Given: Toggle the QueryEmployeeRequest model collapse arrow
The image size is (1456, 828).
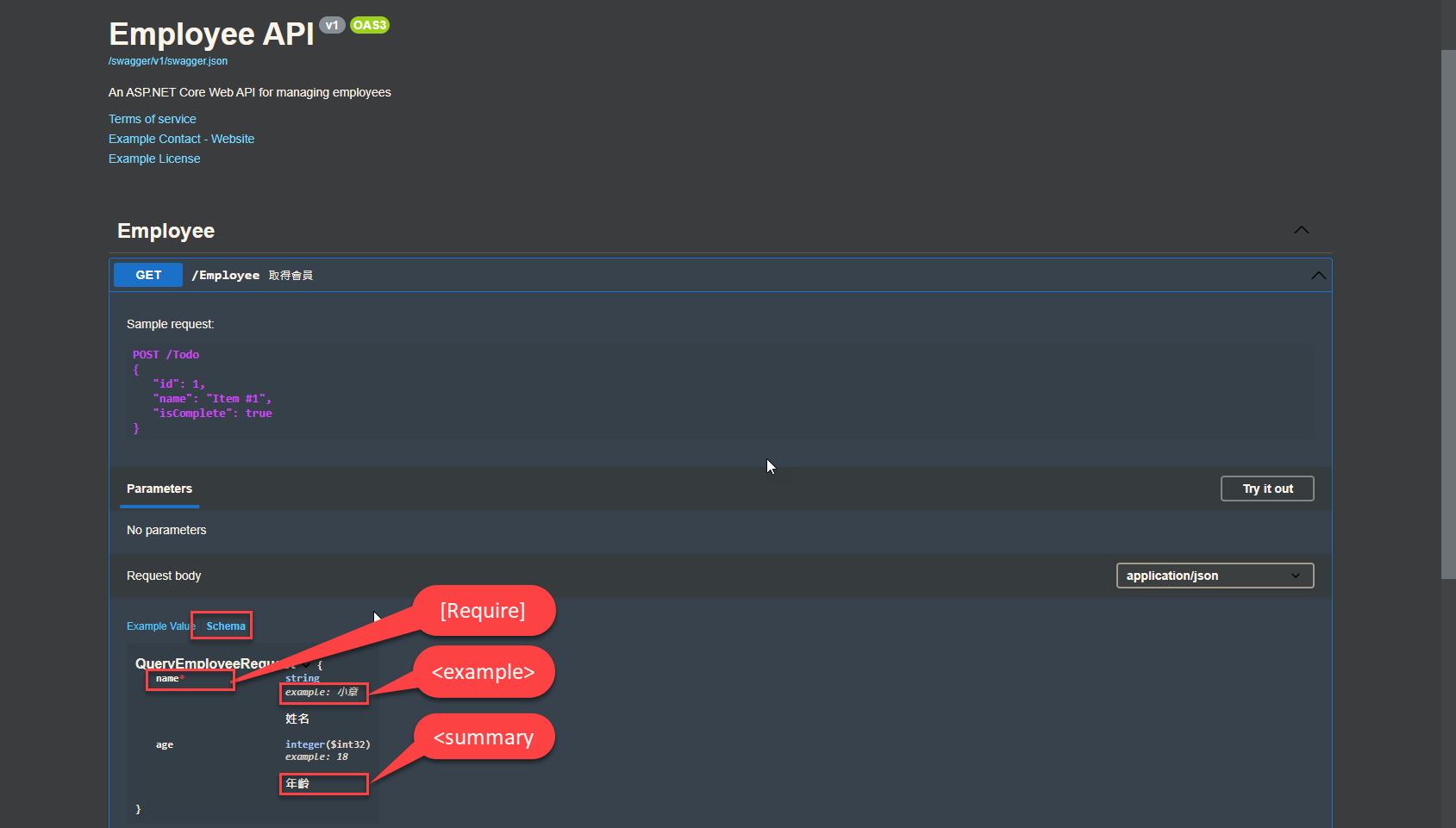Looking at the screenshot, I should point(306,664).
